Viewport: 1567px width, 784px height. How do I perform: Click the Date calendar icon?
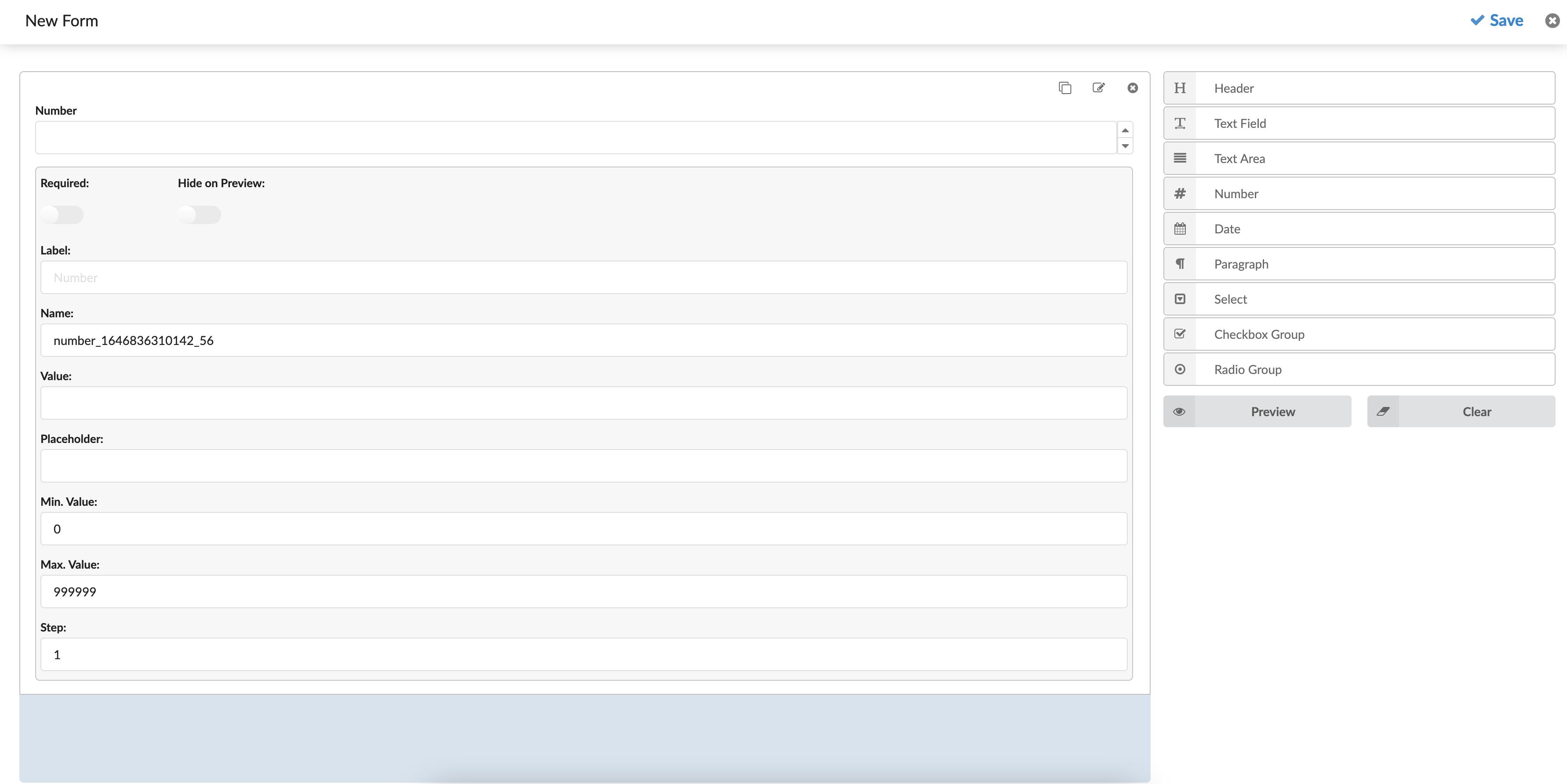(1180, 229)
